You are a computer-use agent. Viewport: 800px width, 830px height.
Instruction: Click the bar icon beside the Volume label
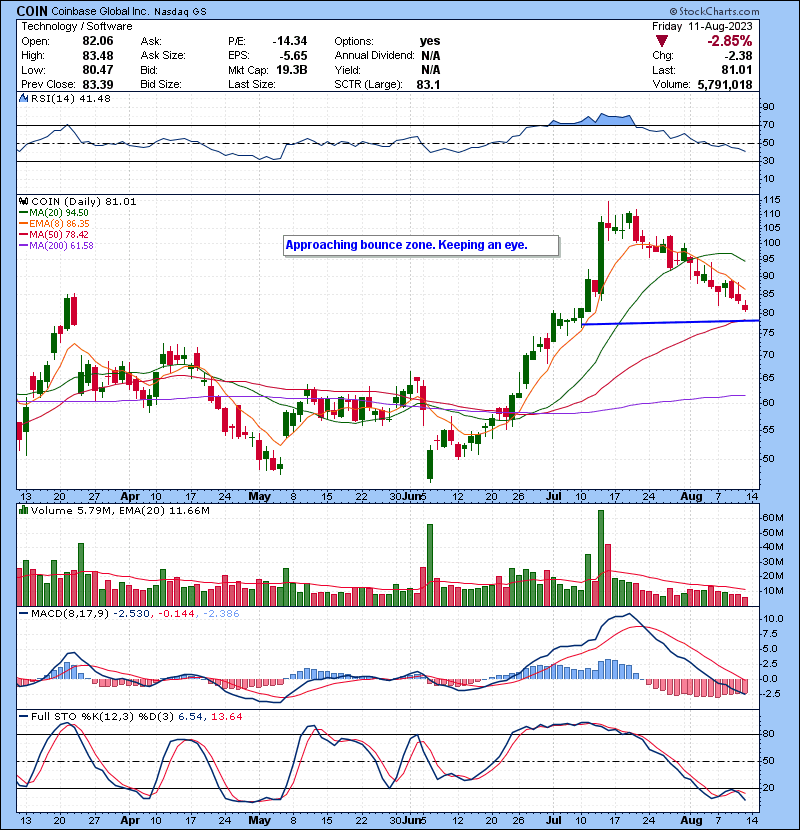tap(23, 510)
